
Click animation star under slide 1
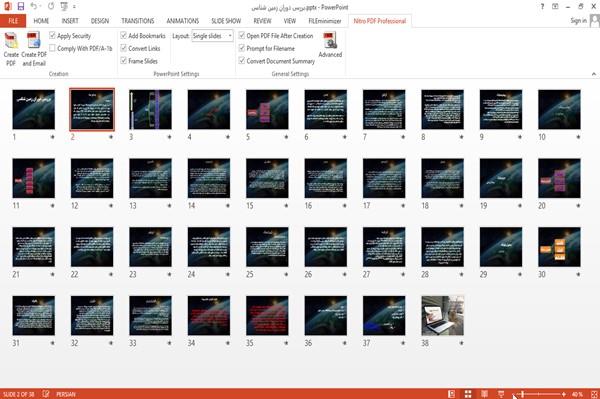coord(52,137)
